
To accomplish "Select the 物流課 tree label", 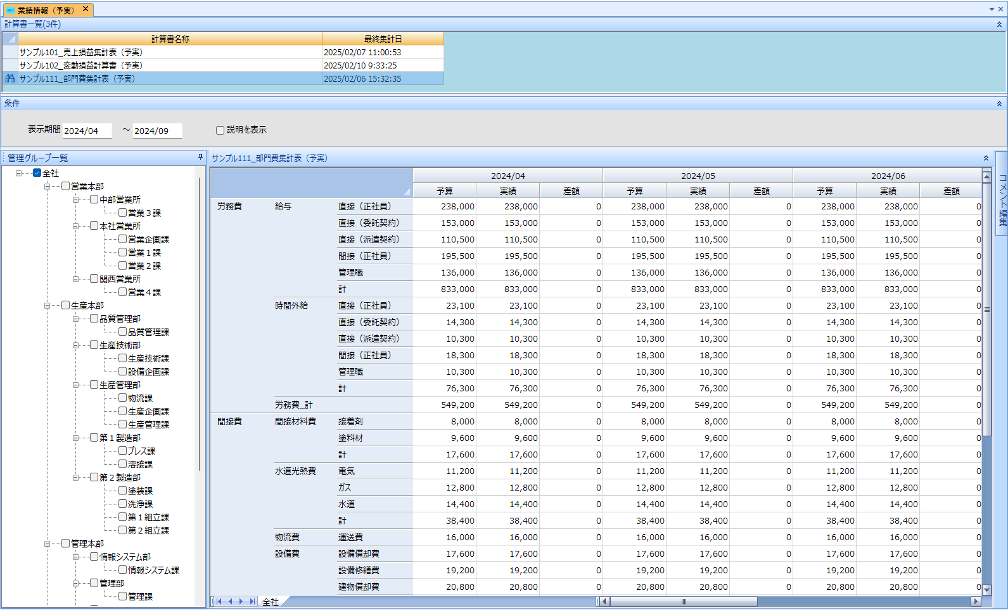I will 140,399.
